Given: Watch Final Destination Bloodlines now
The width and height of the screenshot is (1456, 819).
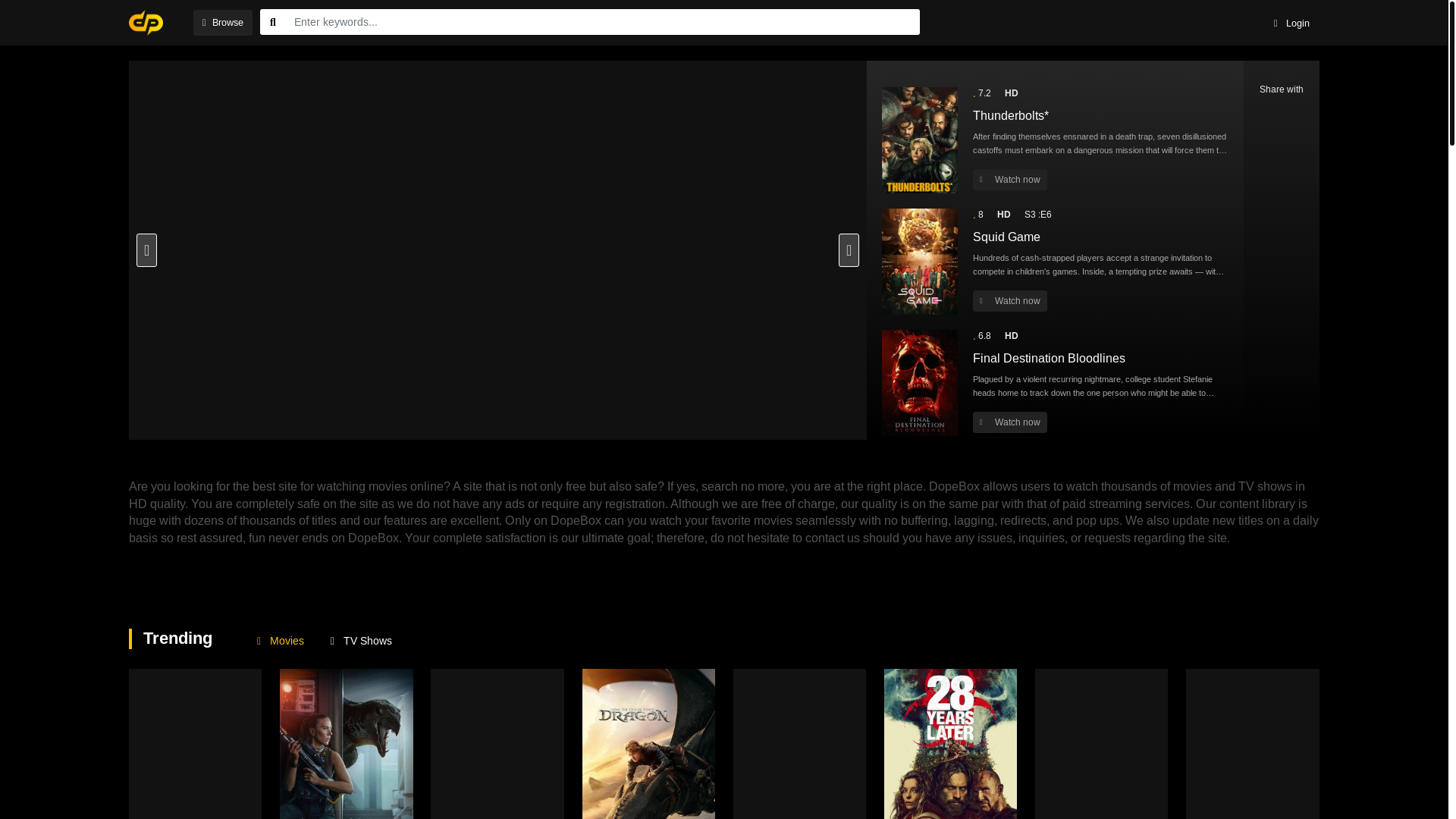Looking at the screenshot, I should pos(1009,422).
